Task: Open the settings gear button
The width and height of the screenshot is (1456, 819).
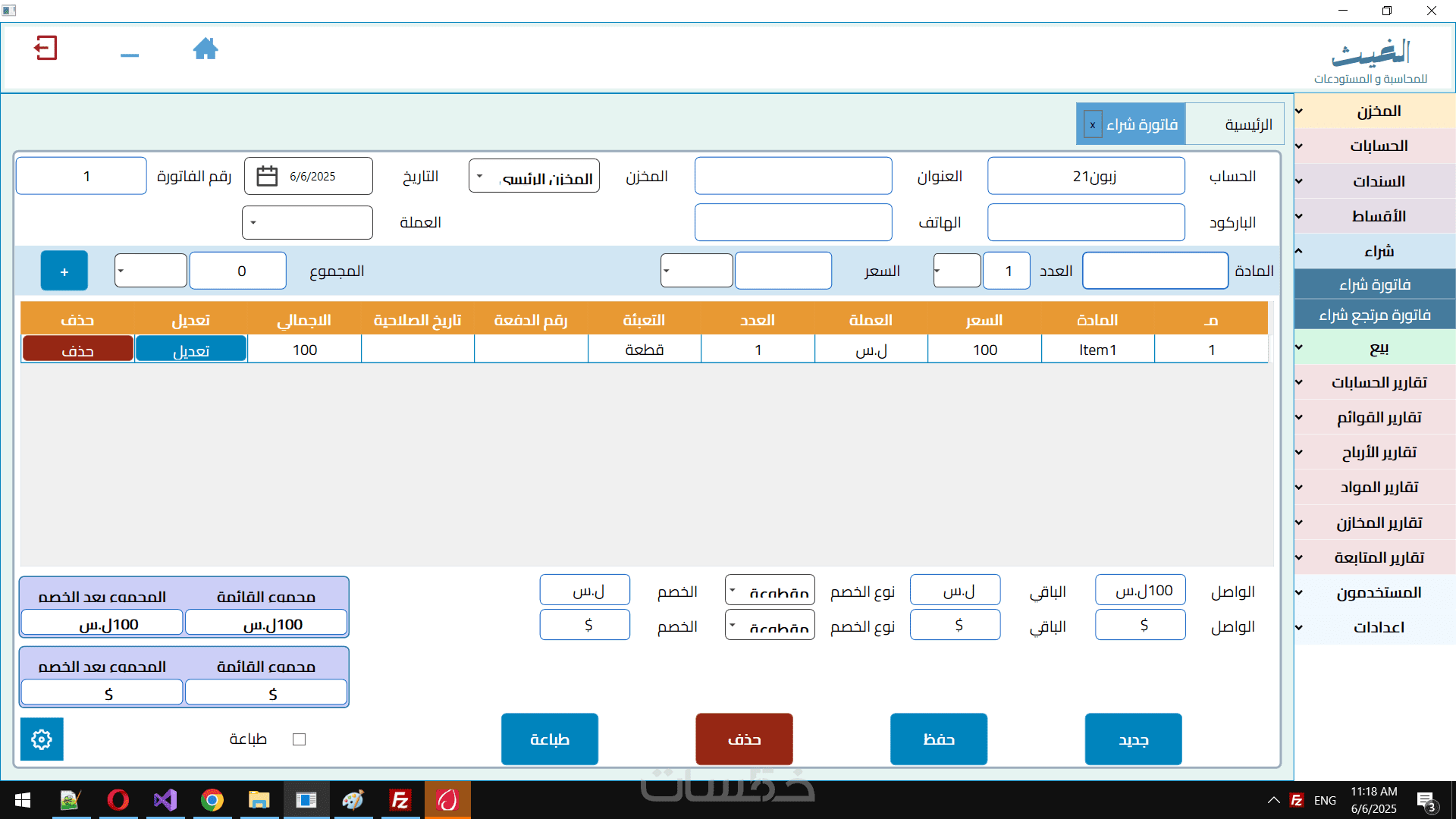Action: point(42,739)
